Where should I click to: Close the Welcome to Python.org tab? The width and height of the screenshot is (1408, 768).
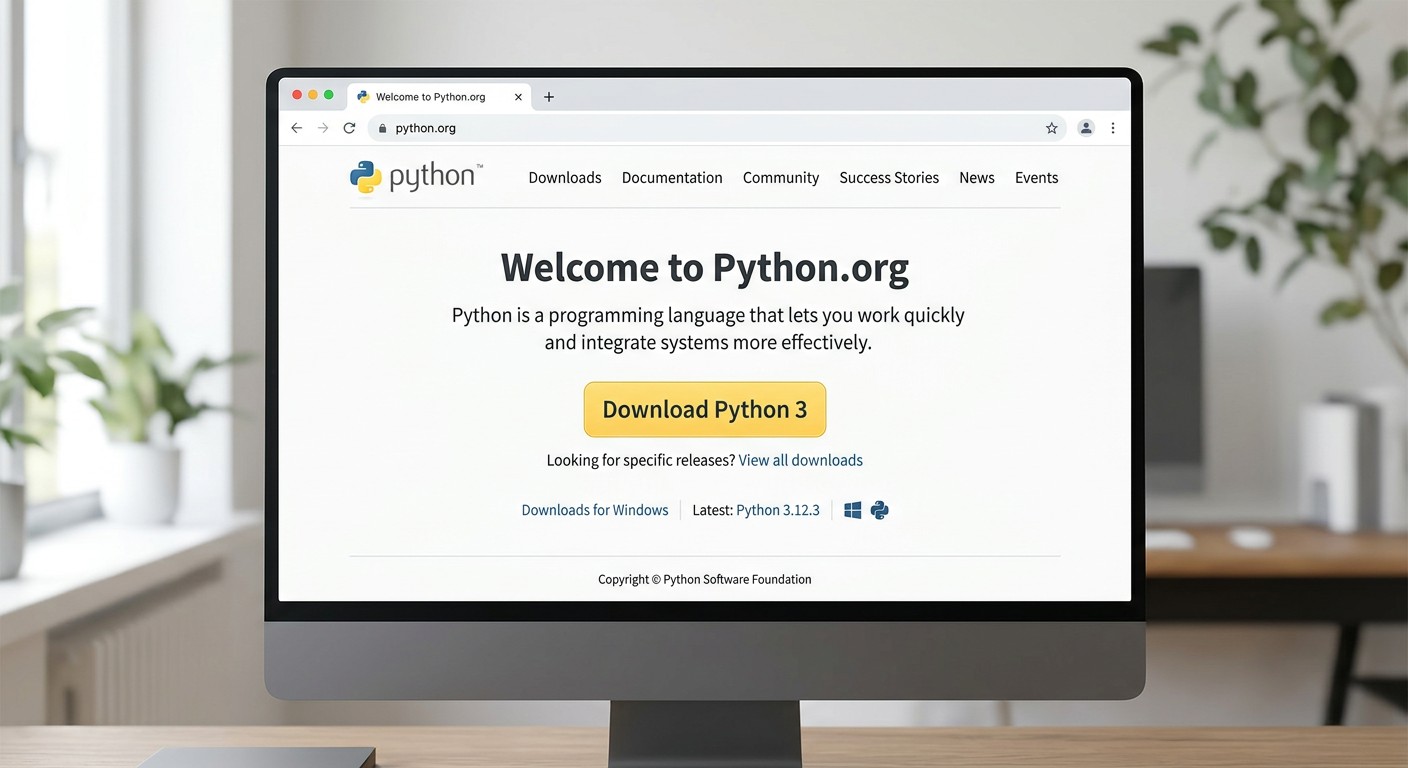[x=518, y=97]
